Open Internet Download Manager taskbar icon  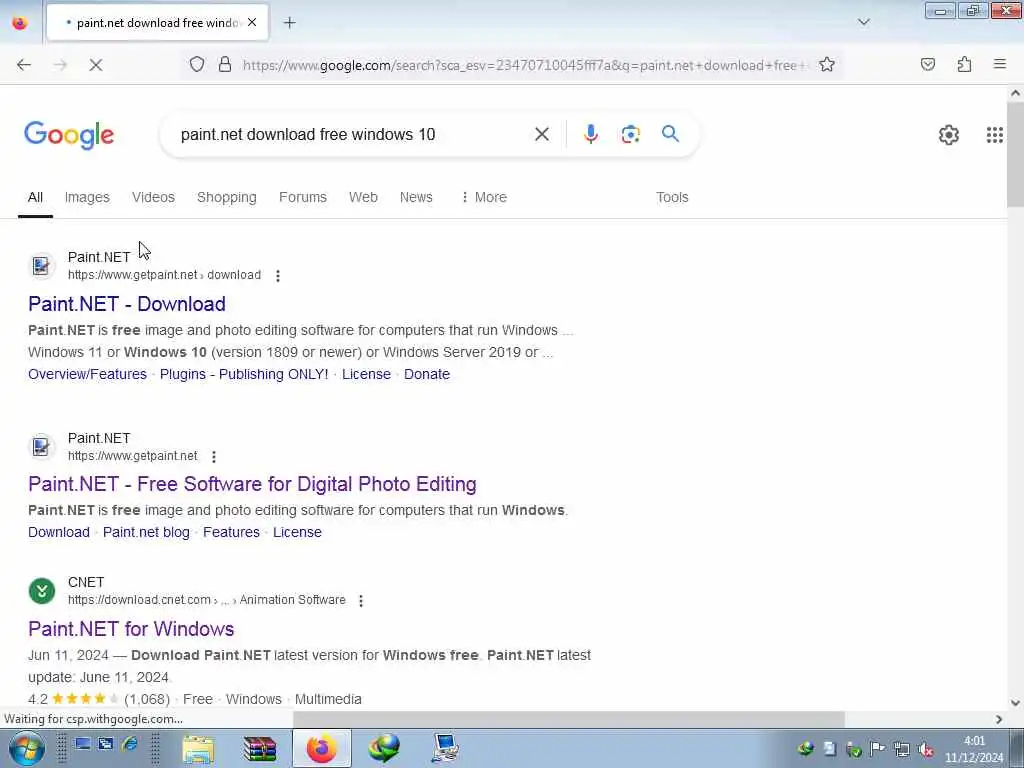(x=384, y=748)
